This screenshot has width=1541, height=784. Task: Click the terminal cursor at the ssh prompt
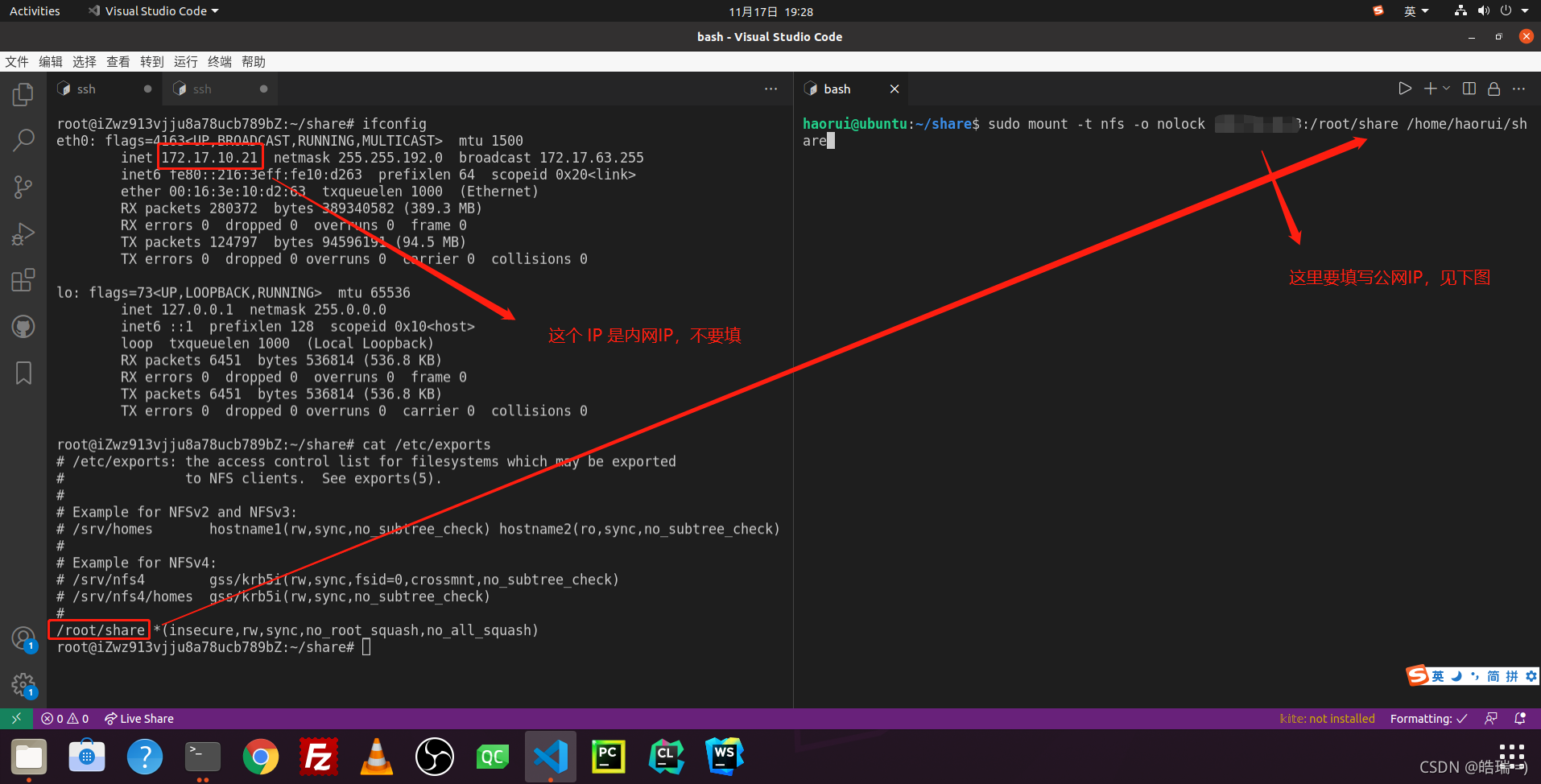366,647
